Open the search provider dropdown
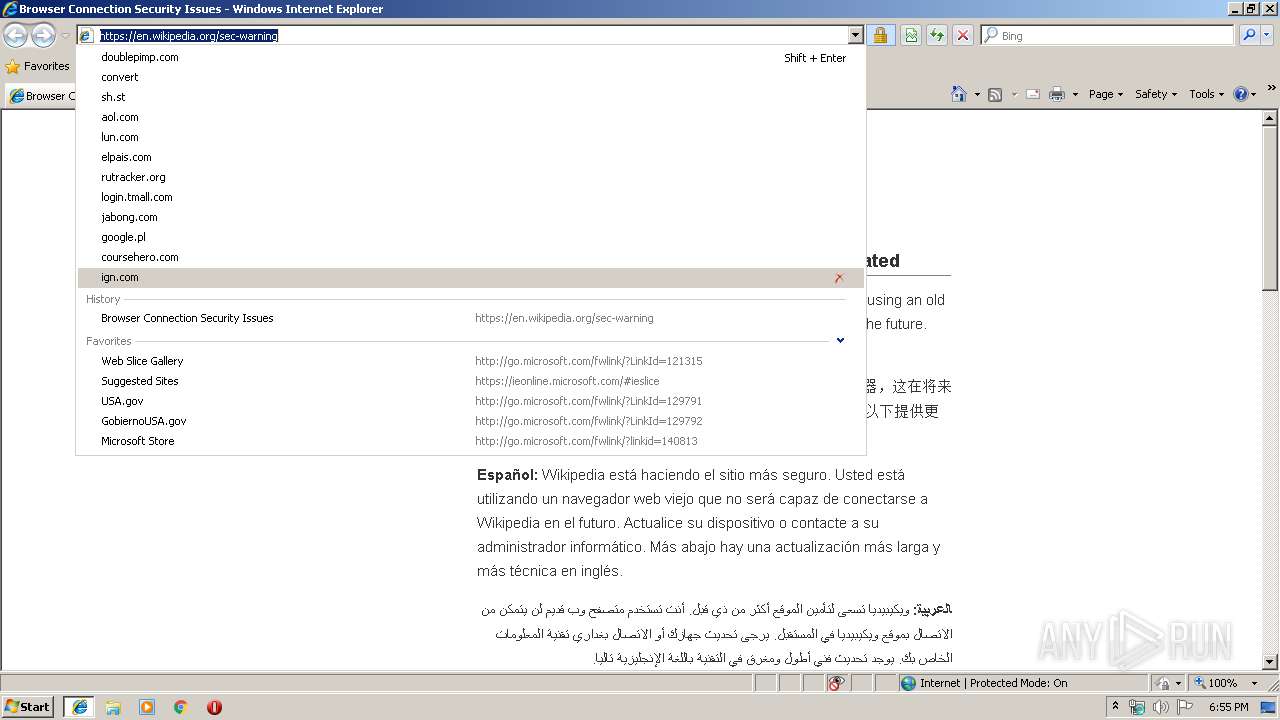The image size is (1280, 720). pyautogui.click(x=1267, y=35)
